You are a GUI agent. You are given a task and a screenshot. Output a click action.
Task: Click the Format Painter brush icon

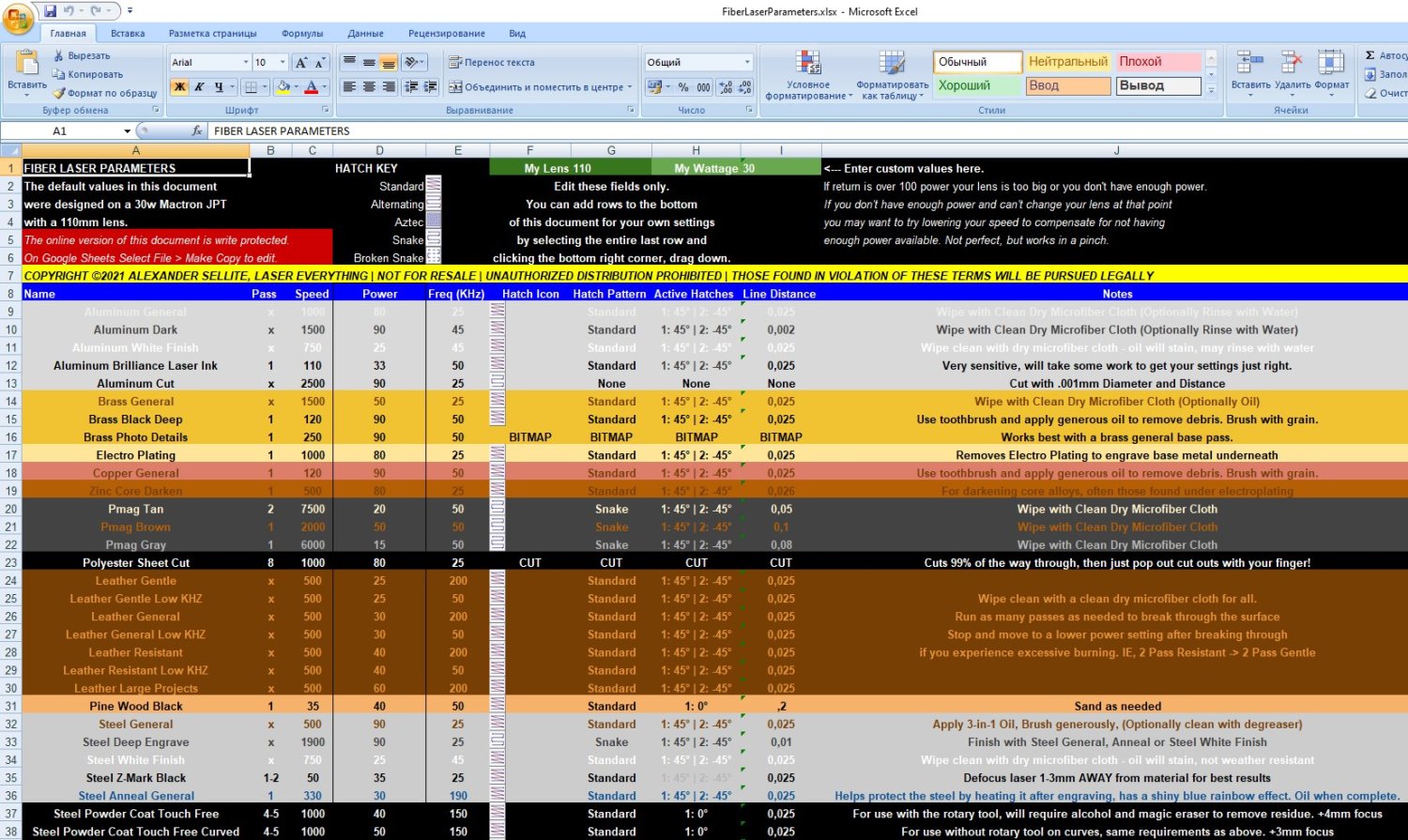click(58, 93)
